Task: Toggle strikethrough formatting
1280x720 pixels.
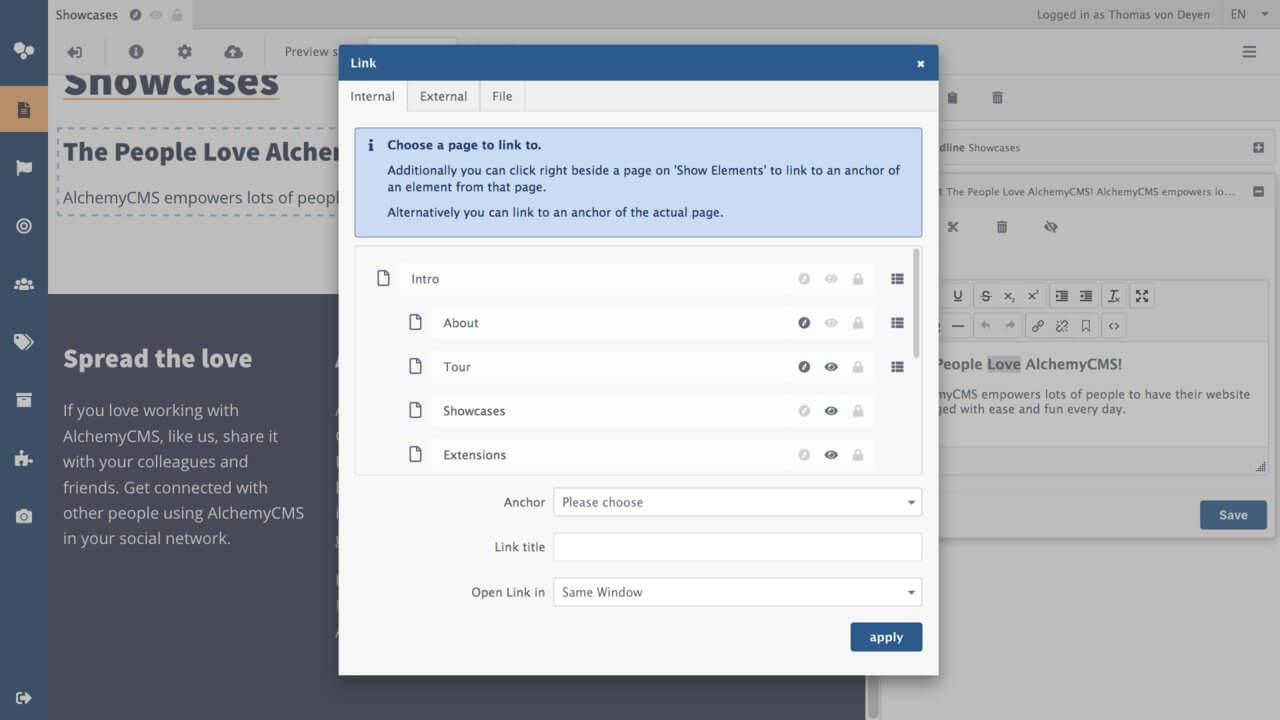Action: [986, 296]
